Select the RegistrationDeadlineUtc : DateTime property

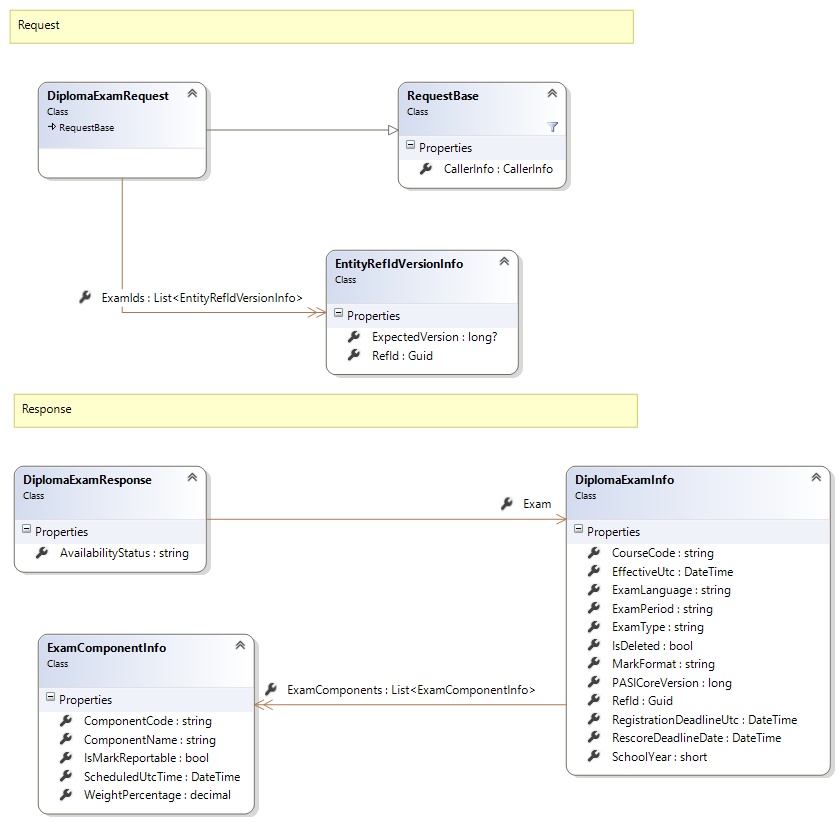click(x=704, y=719)
